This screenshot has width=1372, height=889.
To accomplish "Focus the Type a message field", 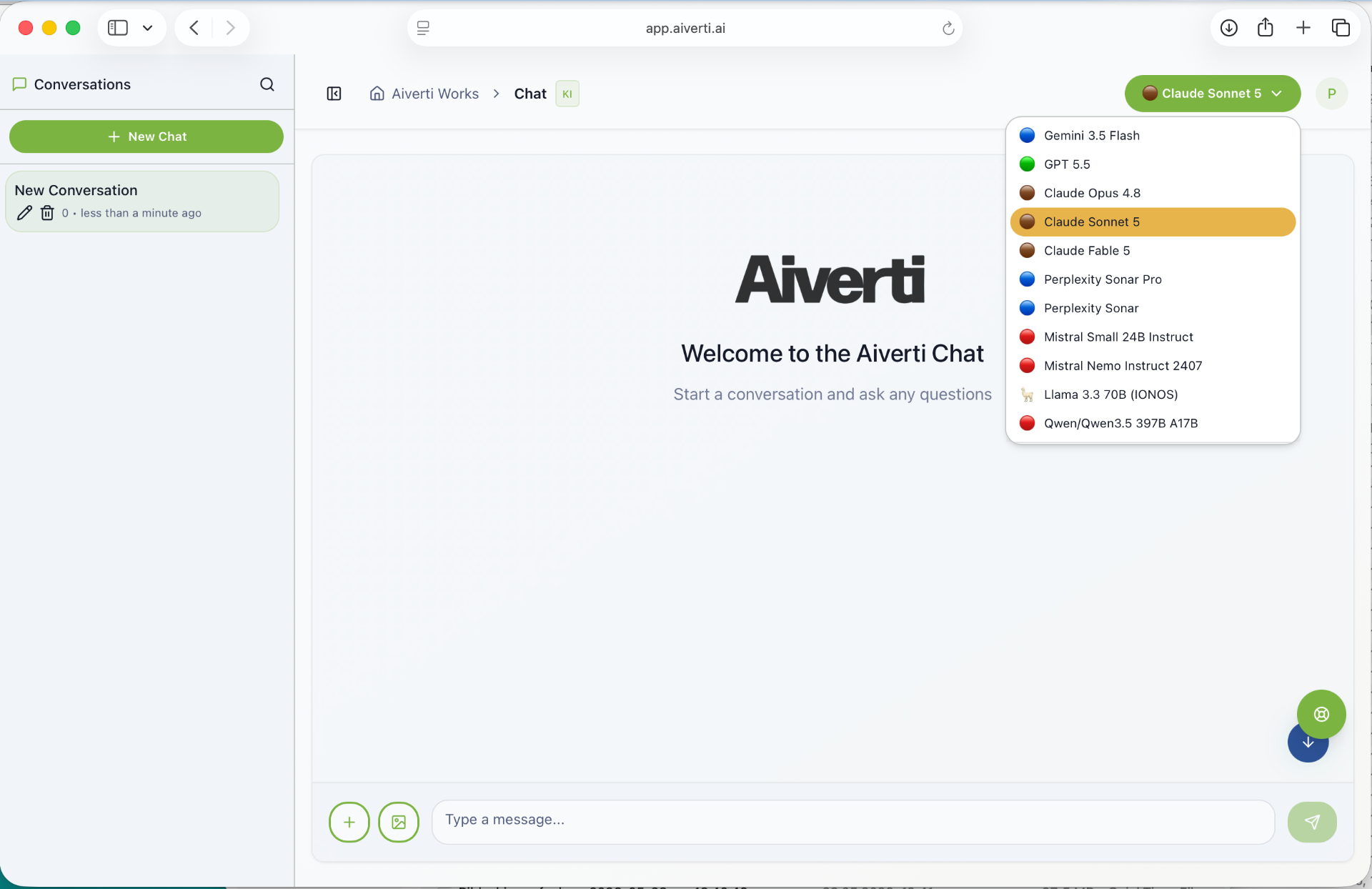I will click(x=853, y=822).
